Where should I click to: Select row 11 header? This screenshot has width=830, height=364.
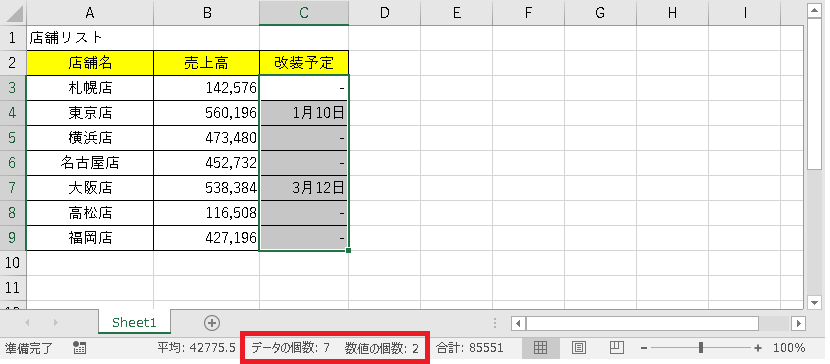point(13,288)
